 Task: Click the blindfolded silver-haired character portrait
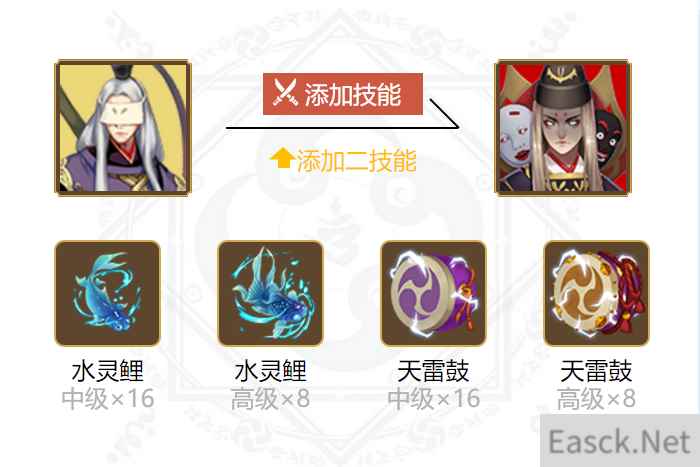[123, 128]
